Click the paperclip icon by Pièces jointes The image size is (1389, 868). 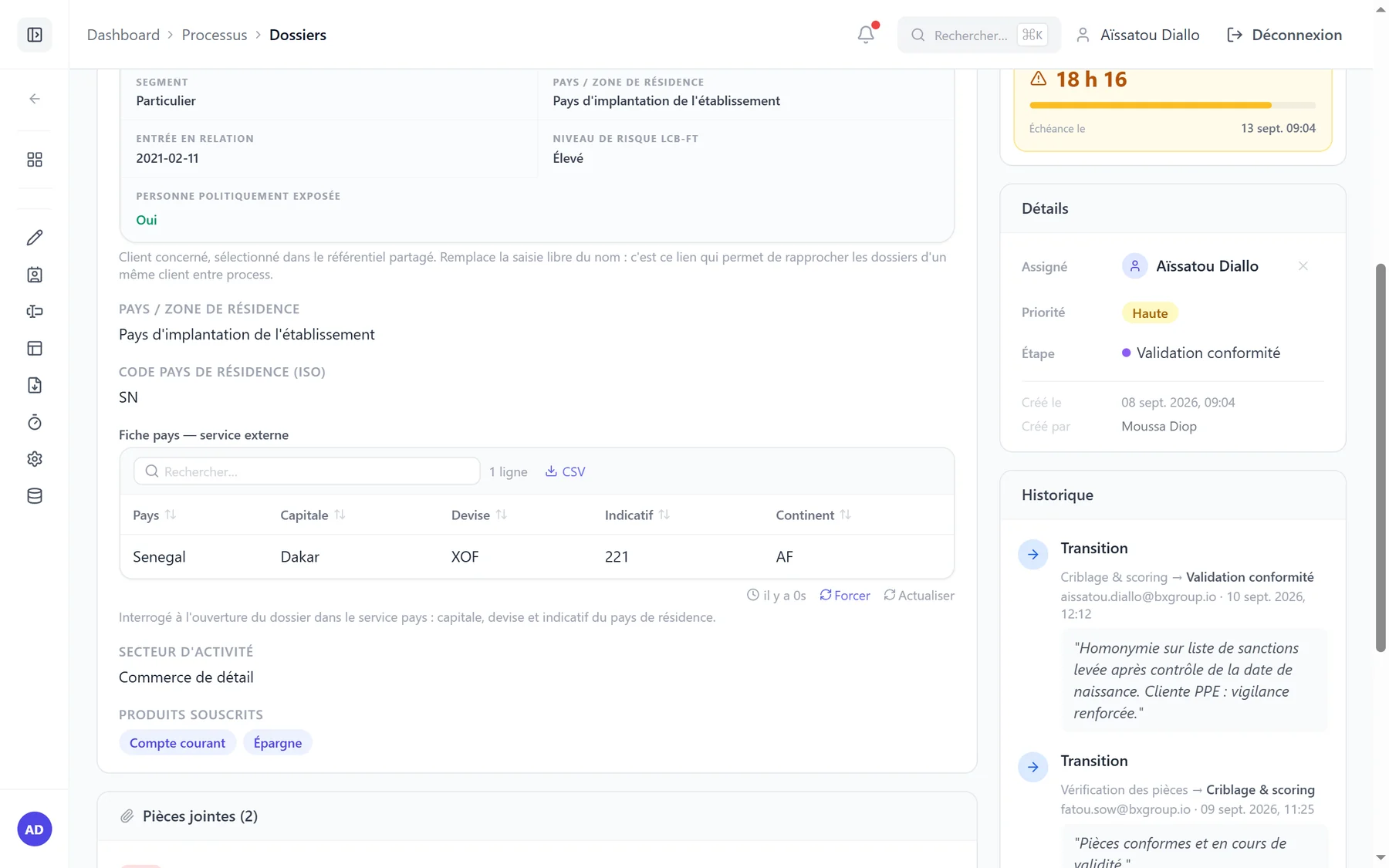(x=127, y=816)
